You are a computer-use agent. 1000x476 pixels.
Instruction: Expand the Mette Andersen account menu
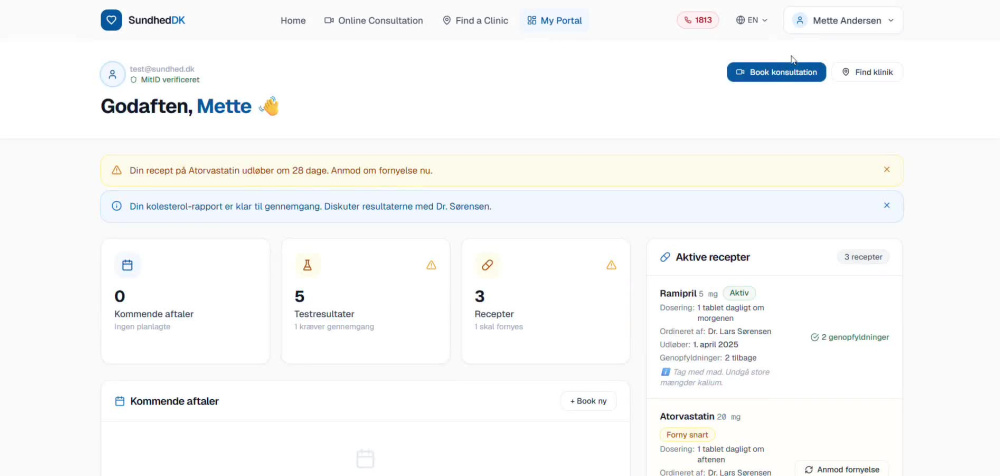(x=842, y=20)
